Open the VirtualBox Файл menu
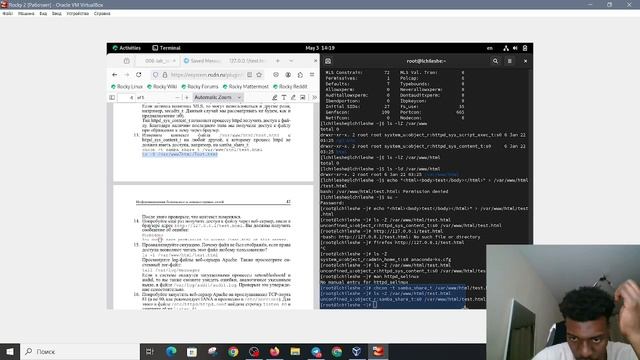640x360 pixels. 7,13
